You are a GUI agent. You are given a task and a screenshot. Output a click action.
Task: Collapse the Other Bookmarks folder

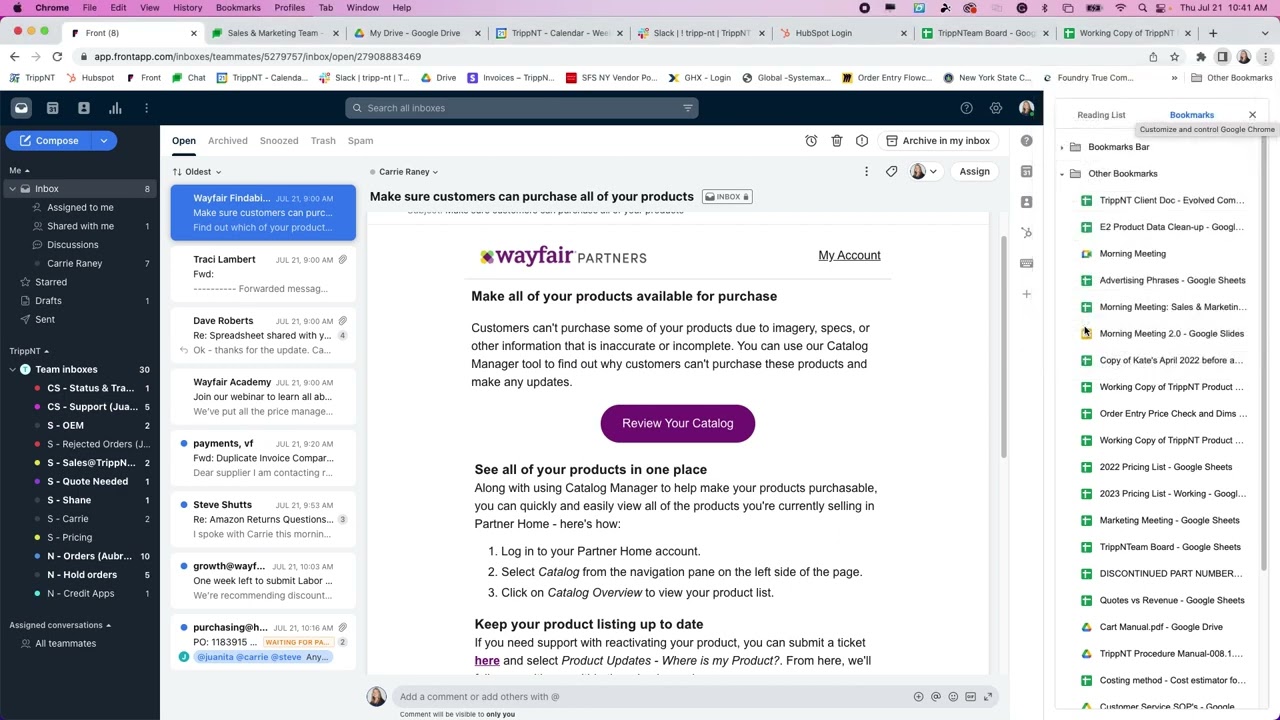tap(1062, 174)
